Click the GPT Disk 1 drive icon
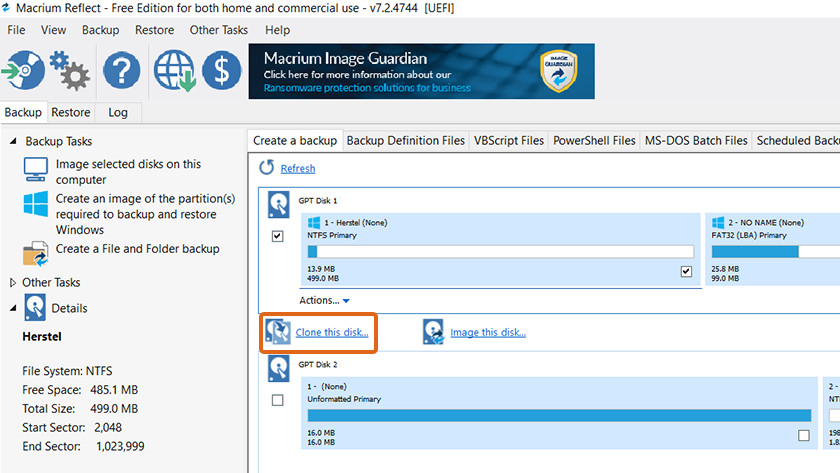The height and width of the screenshot is (473, 840). coord(279,205)
